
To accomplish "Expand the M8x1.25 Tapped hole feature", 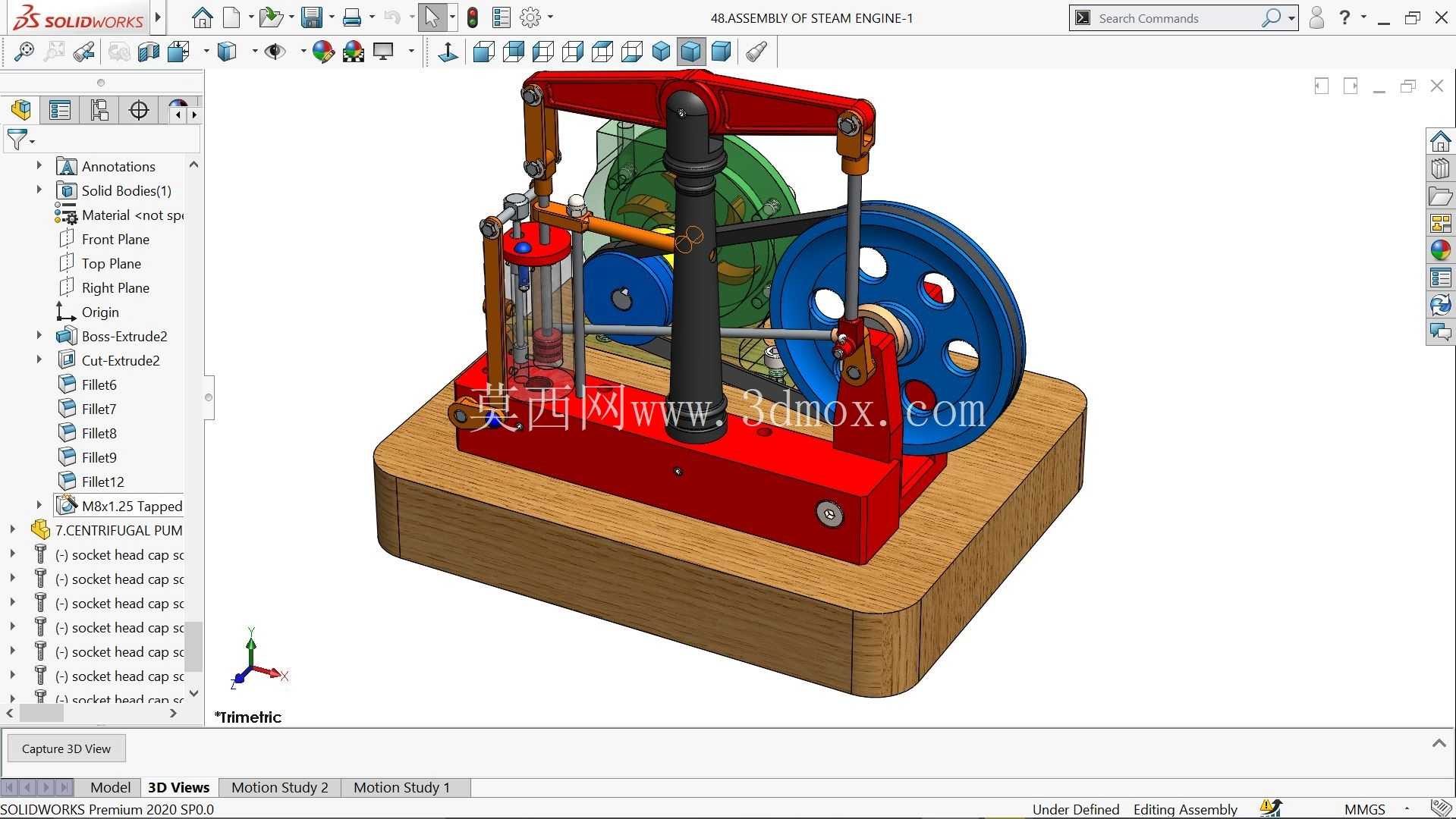I will point(39,505).
